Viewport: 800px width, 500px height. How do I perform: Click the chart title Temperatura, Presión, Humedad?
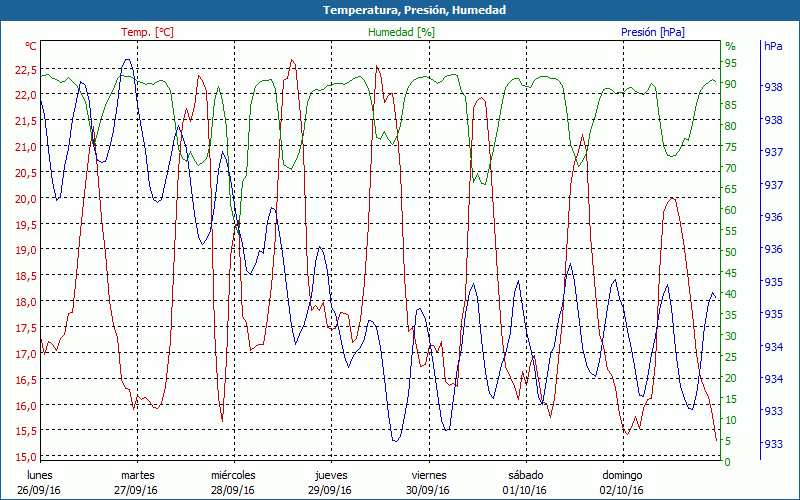pyautogui.click(x=400, y=10)
